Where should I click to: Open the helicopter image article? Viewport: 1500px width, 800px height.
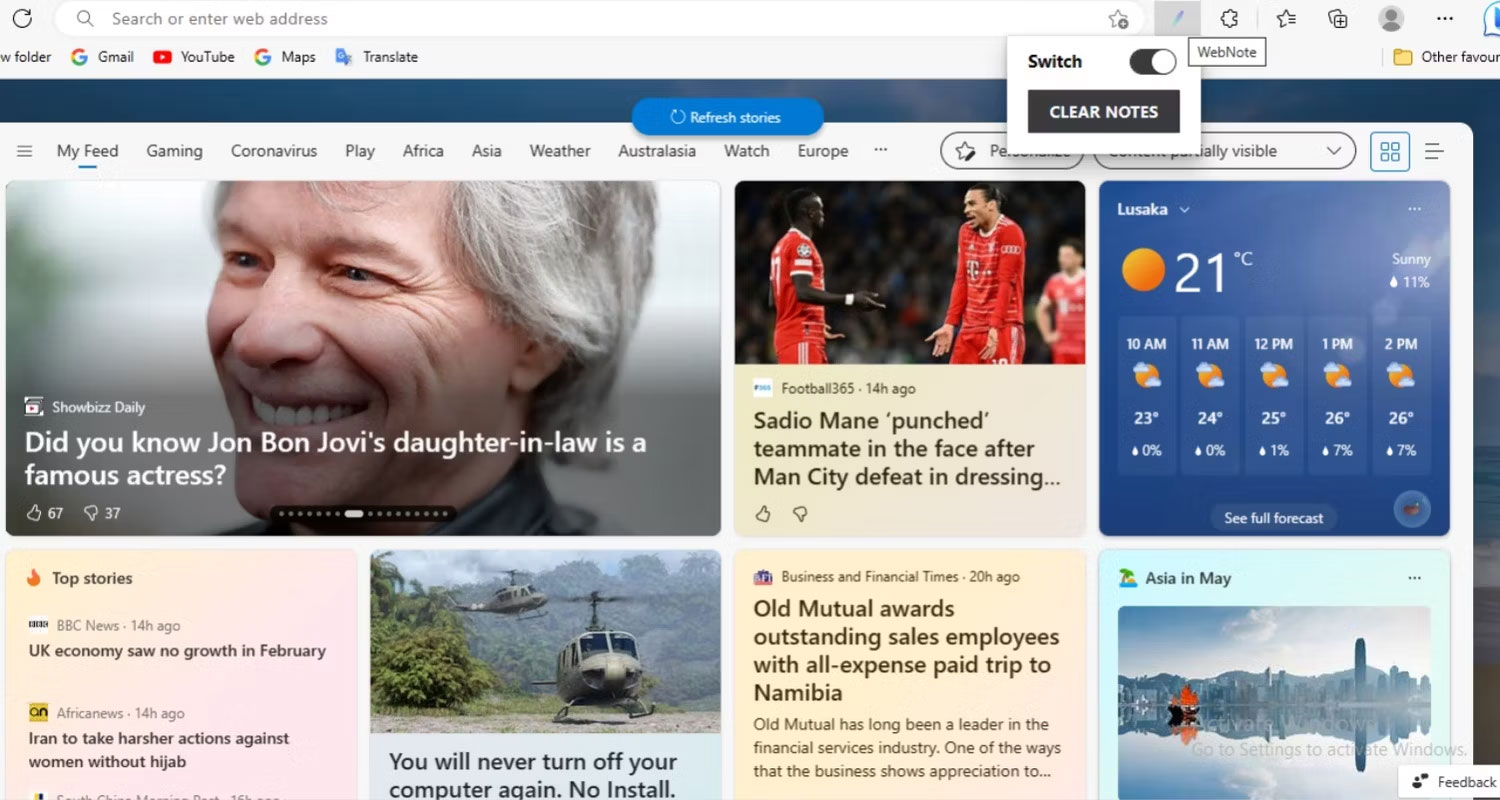[x=545, y=641]
